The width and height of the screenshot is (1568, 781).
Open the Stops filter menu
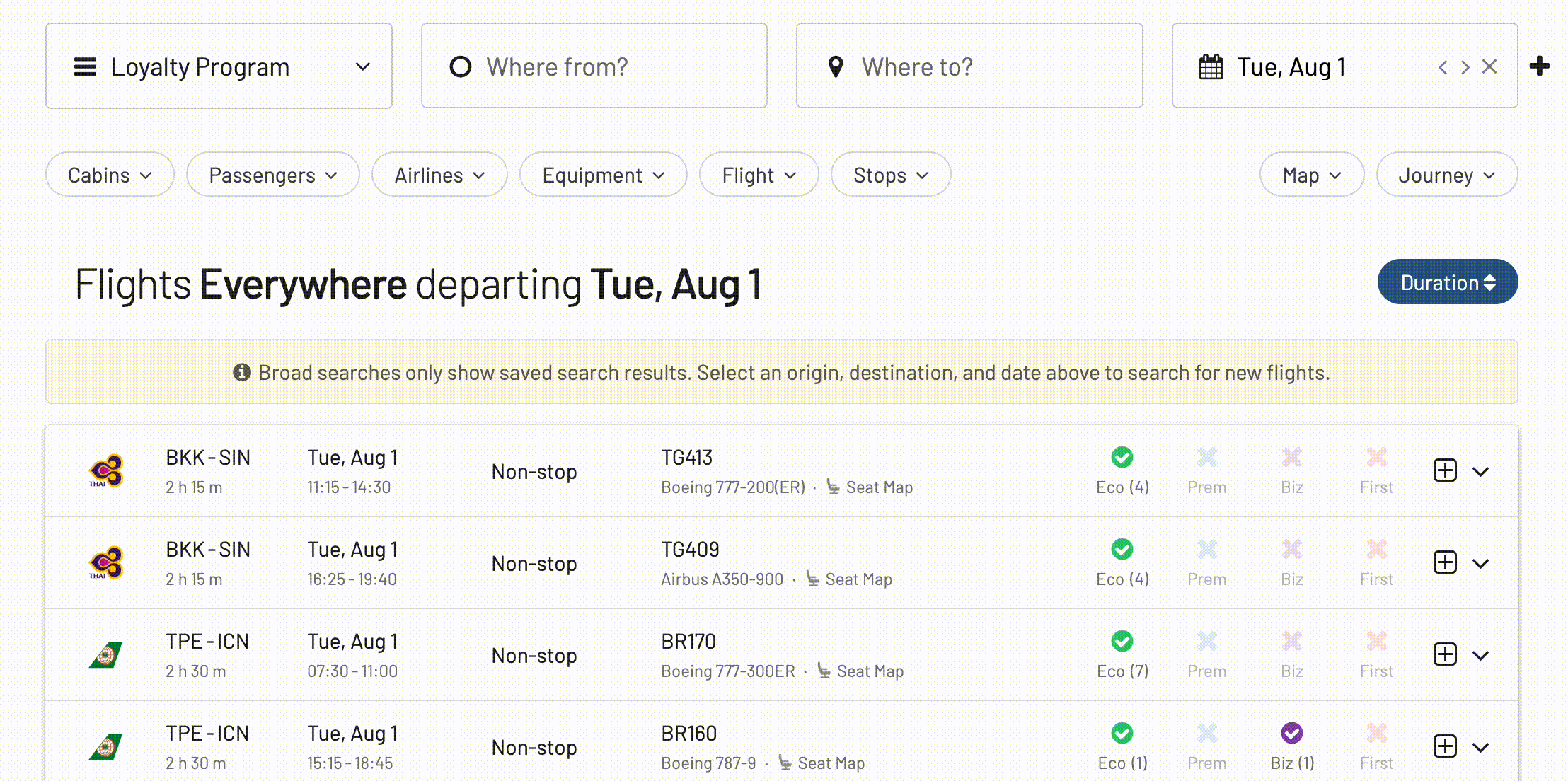[x=891, y=175]
